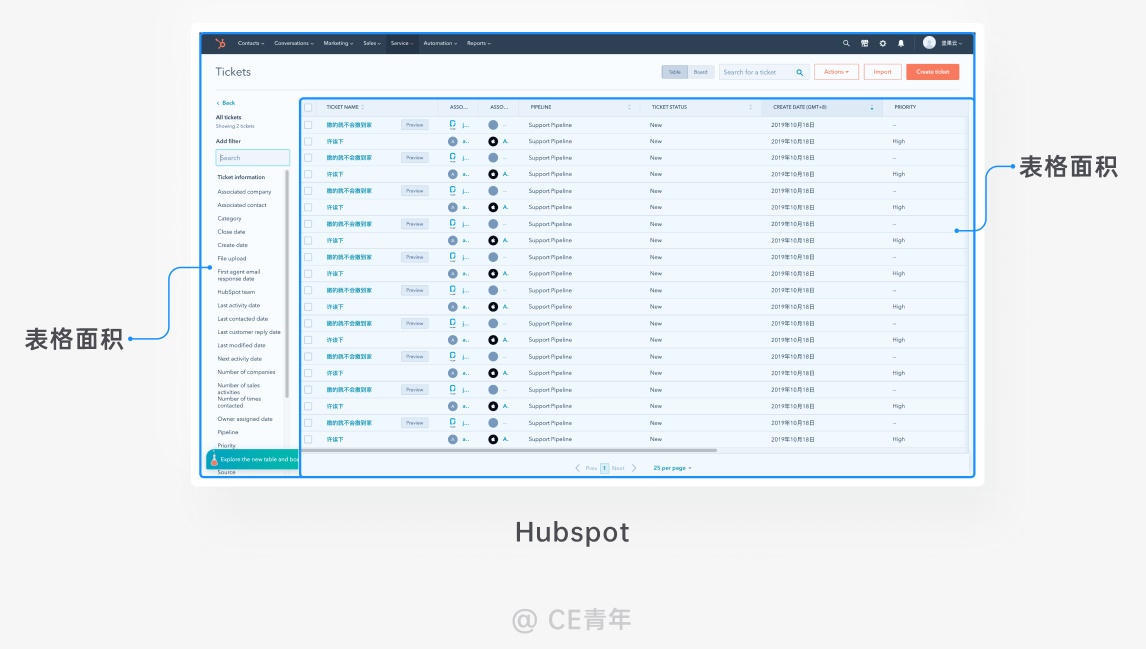Click the Back arrow chevron in sidebar
Screen dimensions: 1146x649
tap(218, 103)
